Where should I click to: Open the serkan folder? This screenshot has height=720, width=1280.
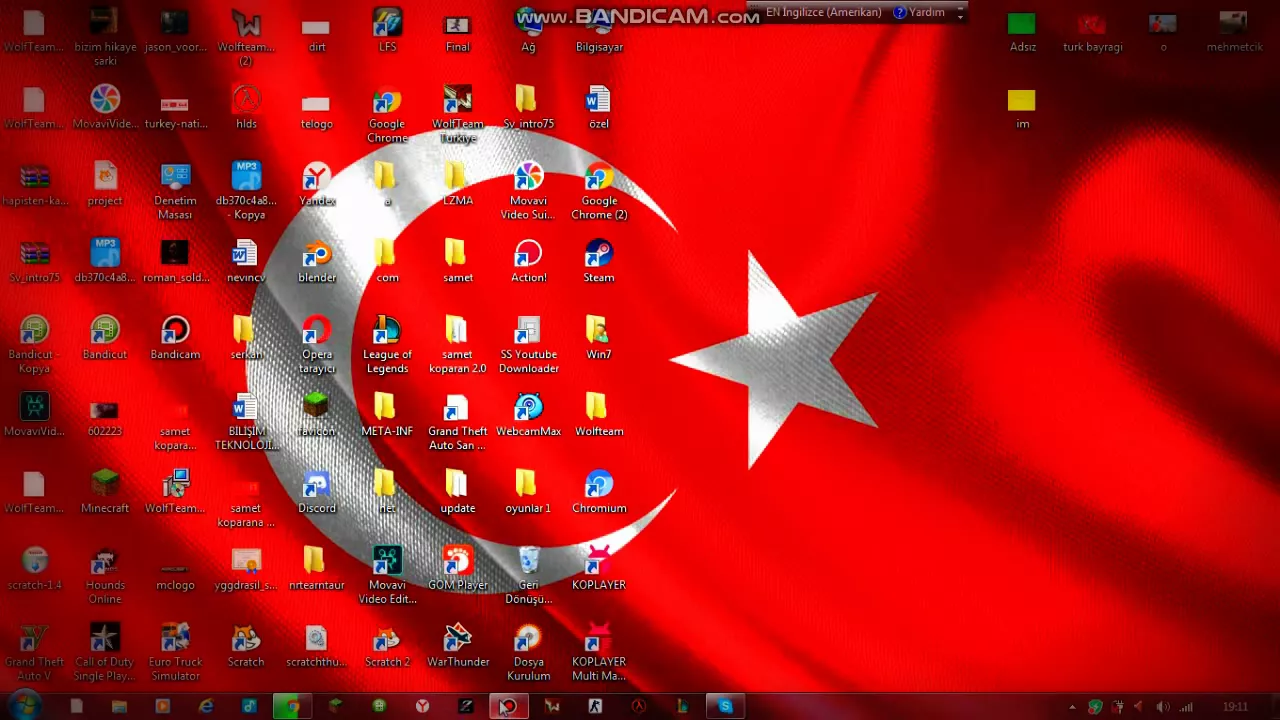[246, 338]
